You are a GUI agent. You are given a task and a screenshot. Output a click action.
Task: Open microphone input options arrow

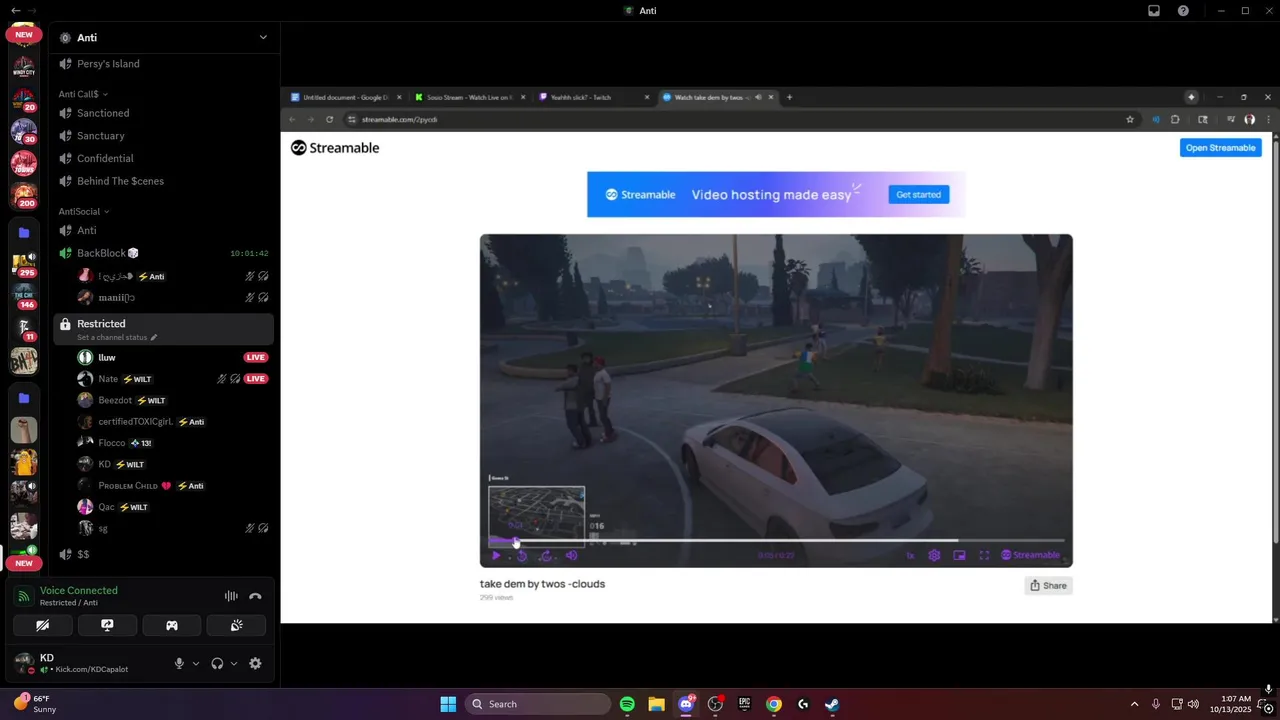[x=196, y=663]
